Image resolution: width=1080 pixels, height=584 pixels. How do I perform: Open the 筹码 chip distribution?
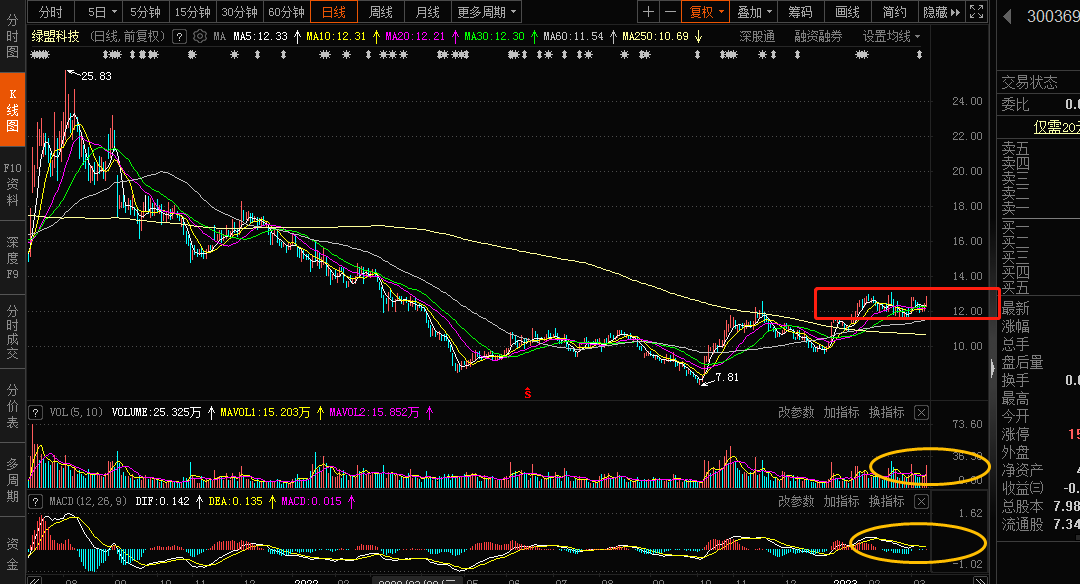800,12
